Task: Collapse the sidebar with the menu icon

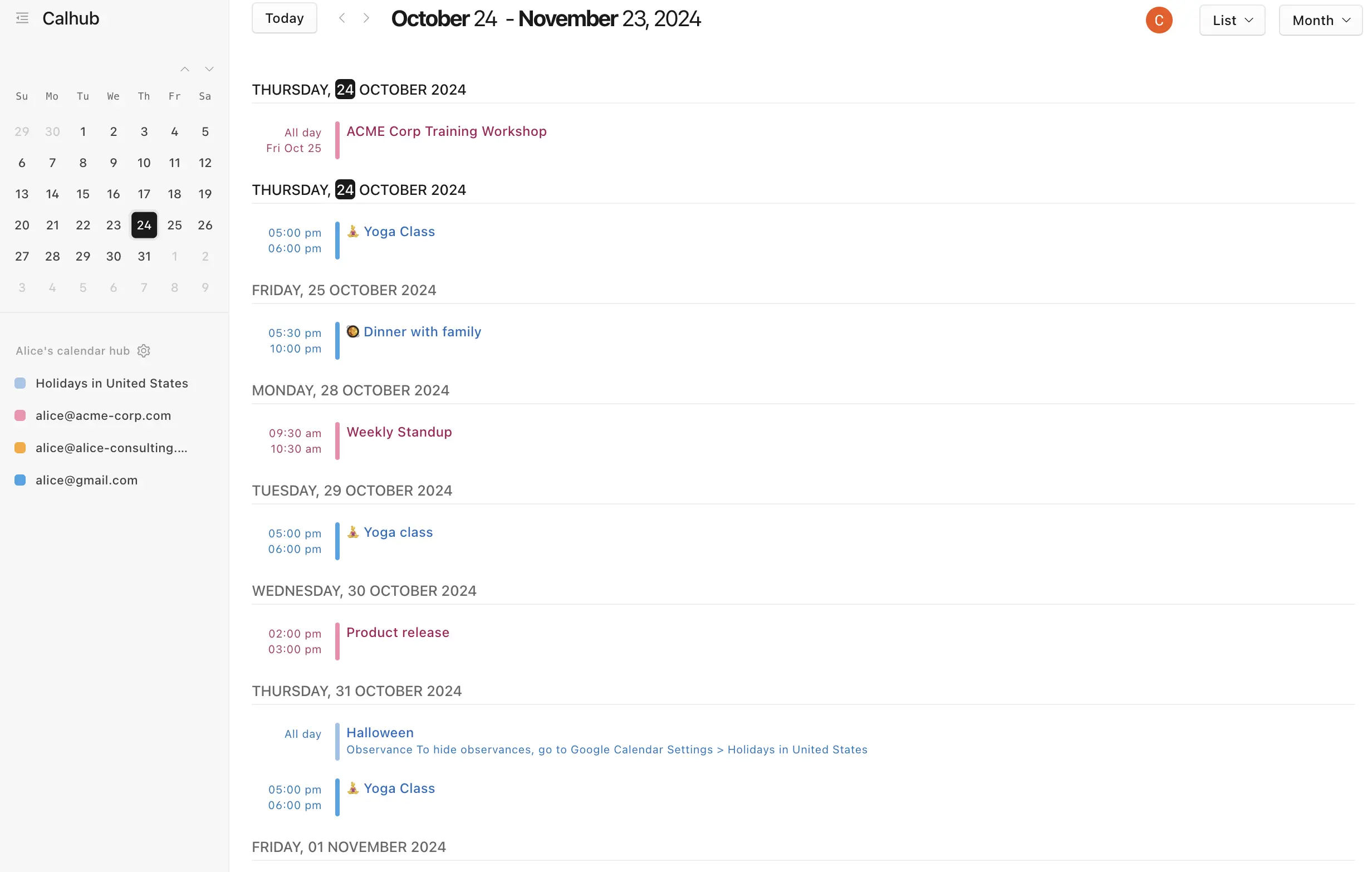Action: [x=22, y=18]
